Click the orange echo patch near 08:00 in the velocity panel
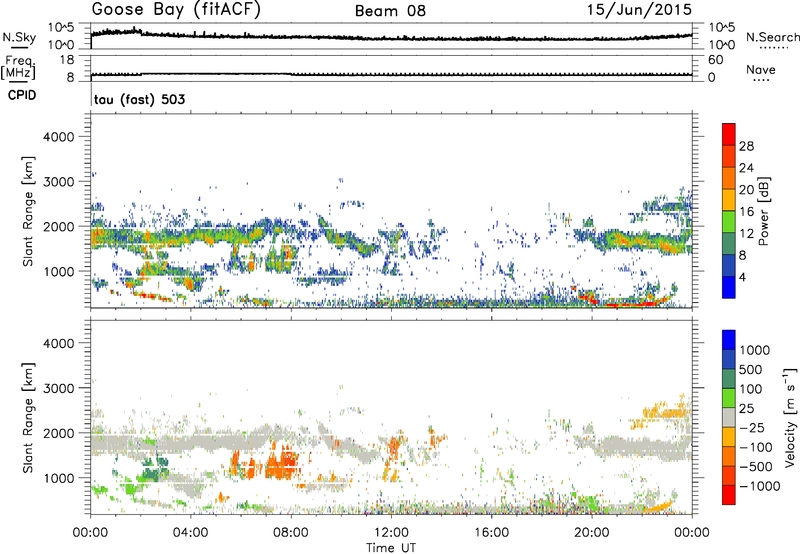 pyautogui.click(x=280, y=463)
